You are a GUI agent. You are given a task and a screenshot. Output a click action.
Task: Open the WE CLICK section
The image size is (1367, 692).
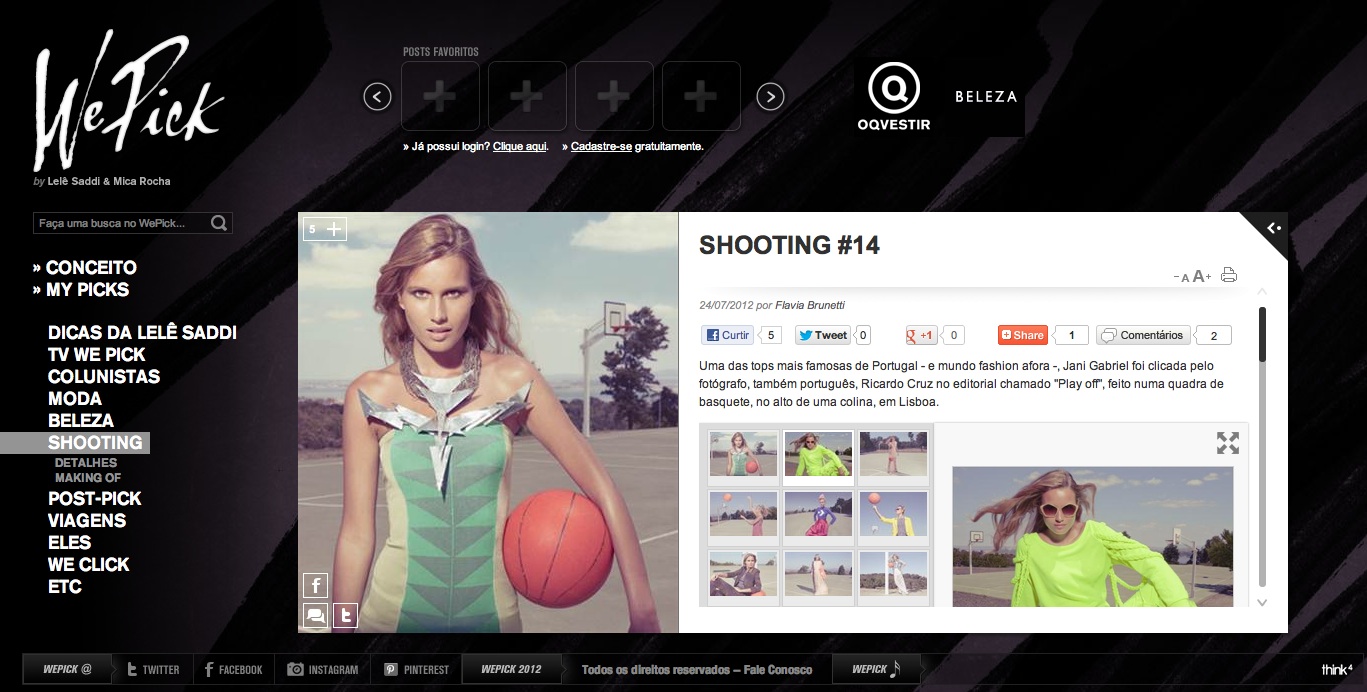89,565
